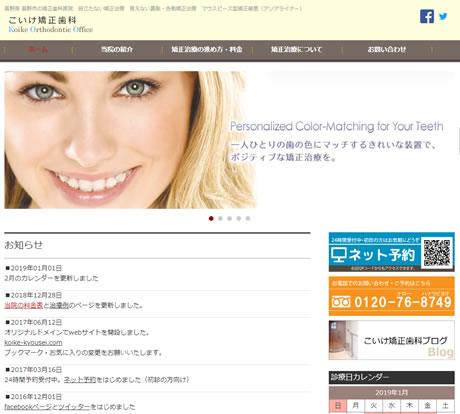Select the fifth carousel dot
This screenshot has width=460, height=414.
[x=248, y=218]
